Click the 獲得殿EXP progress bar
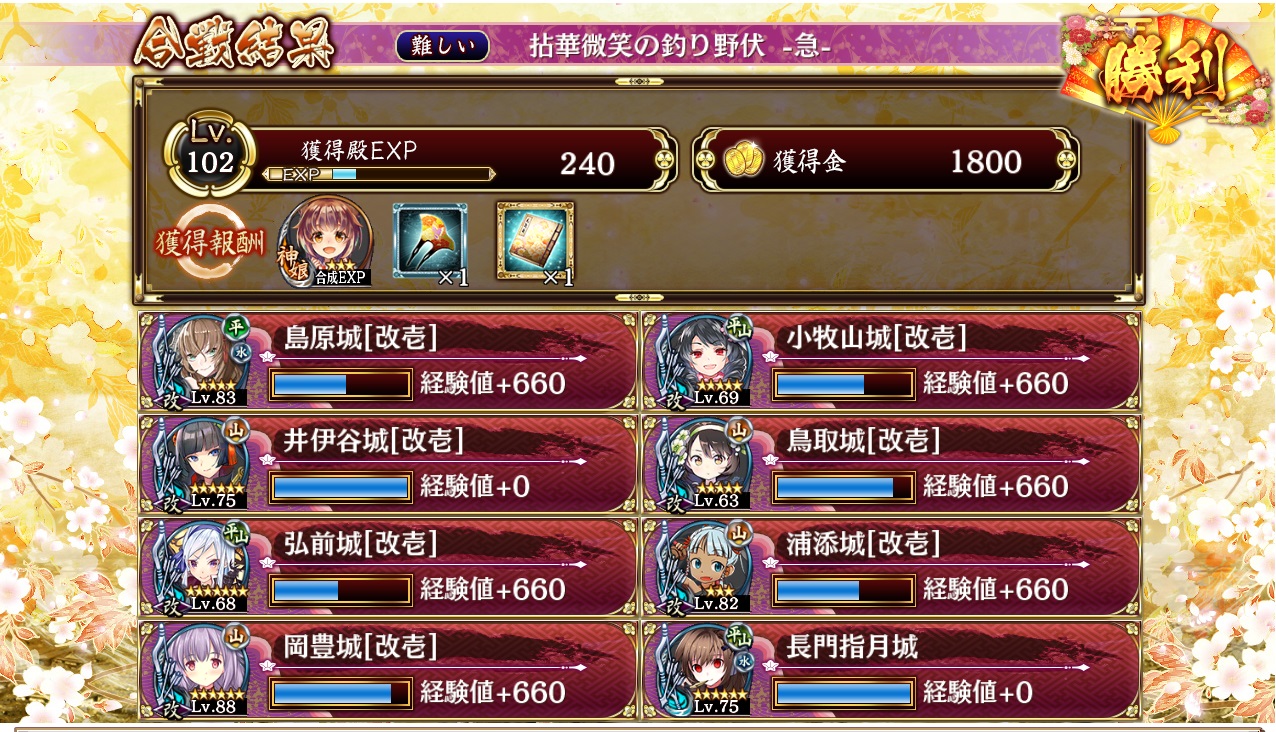The height and width of the screenshot is (732, 1276). coord(379,174)
